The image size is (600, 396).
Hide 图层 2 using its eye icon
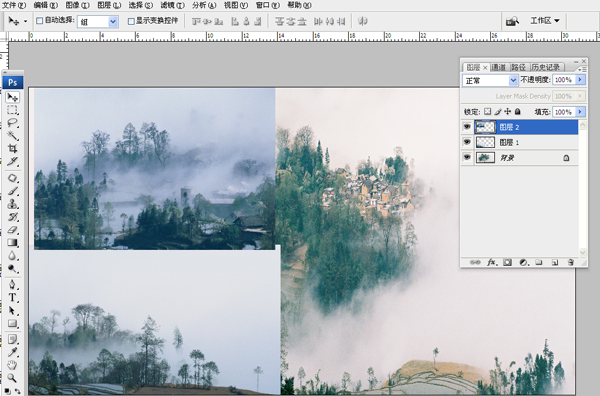pos(467,127)
